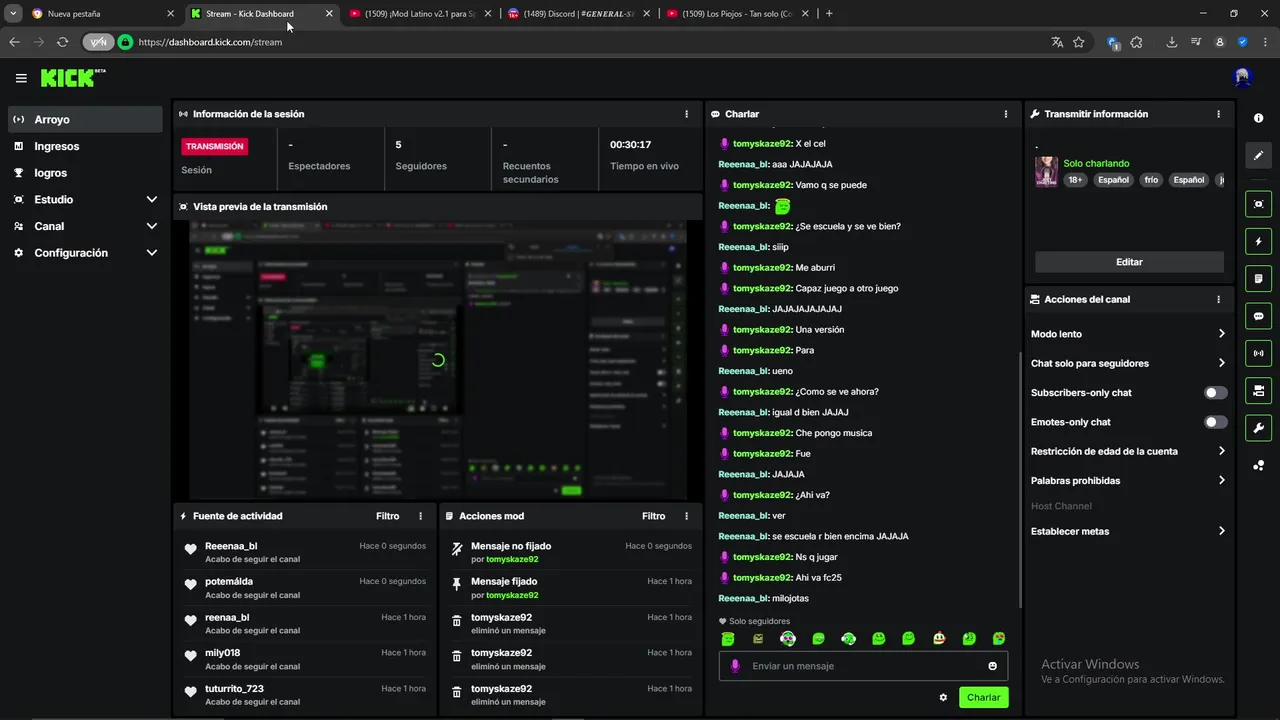The width and height of the screenshot is (1280, 720).
Task: Toggle the chat bubble panel icon
Action: tap(1258, 316)
